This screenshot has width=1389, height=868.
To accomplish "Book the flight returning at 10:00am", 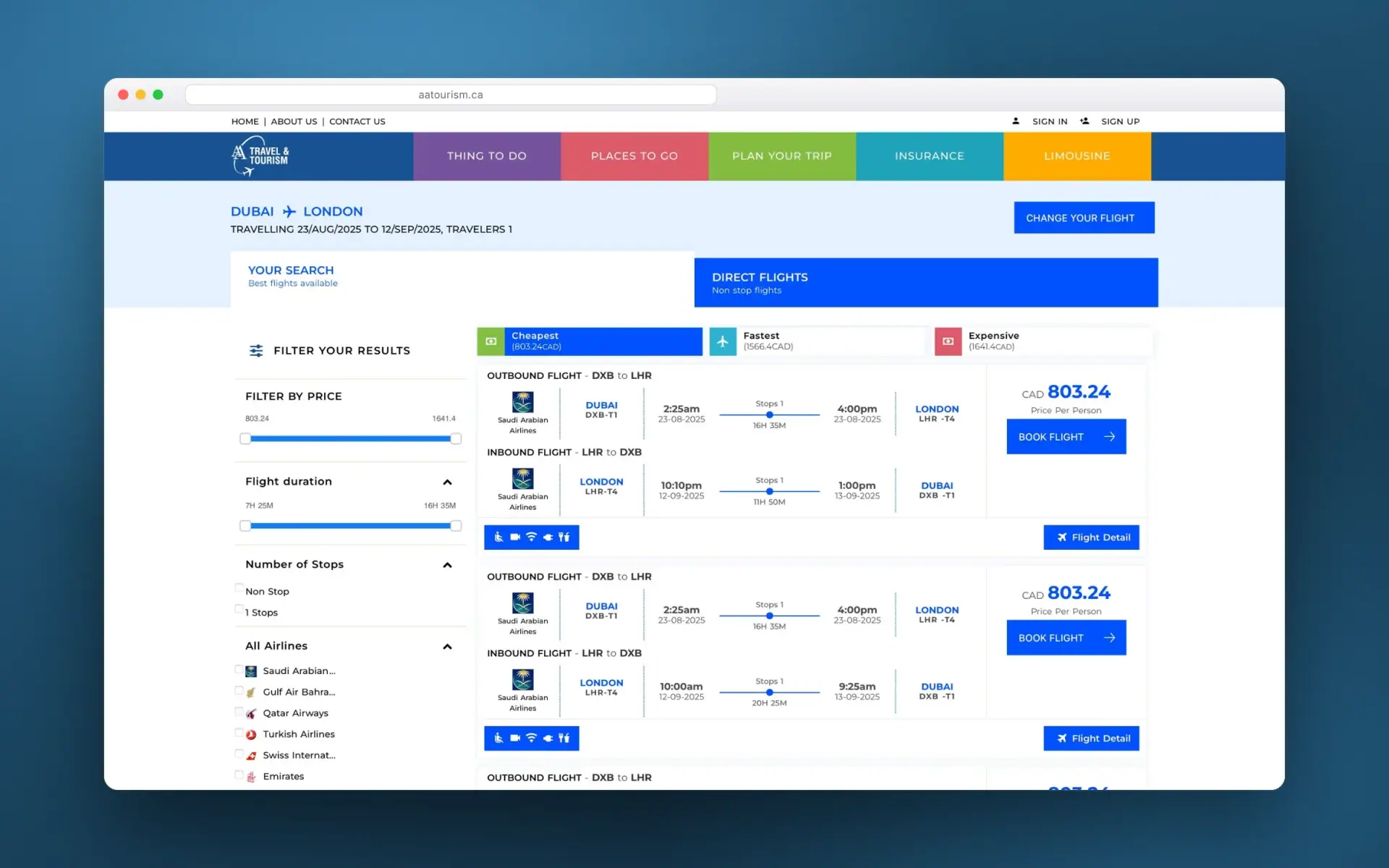I will pyautogui.click(x=1066, y=638).
